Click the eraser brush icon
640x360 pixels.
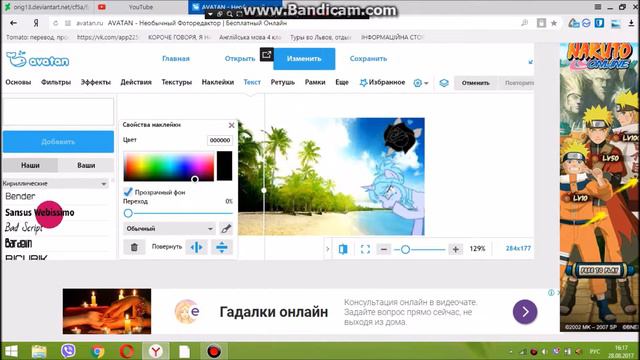click(x=226, y=229)
